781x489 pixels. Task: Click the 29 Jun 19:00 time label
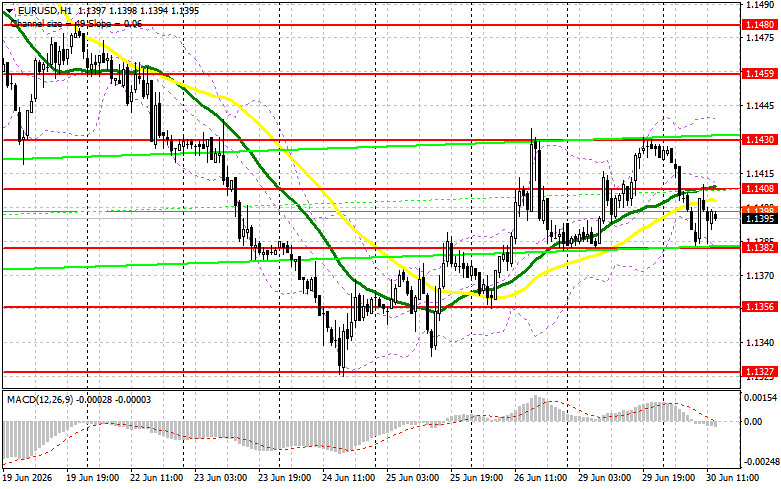click(x=668, y=478)
